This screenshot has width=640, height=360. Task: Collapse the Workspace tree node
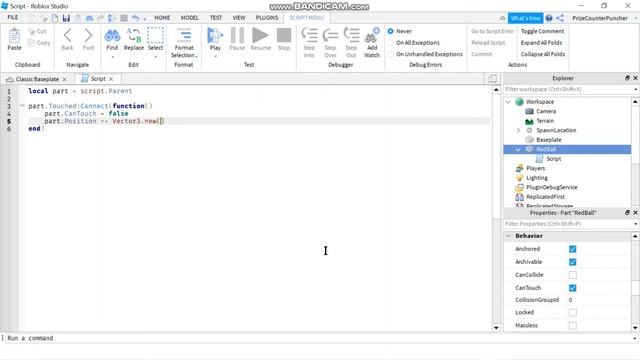tap(508, 102)
